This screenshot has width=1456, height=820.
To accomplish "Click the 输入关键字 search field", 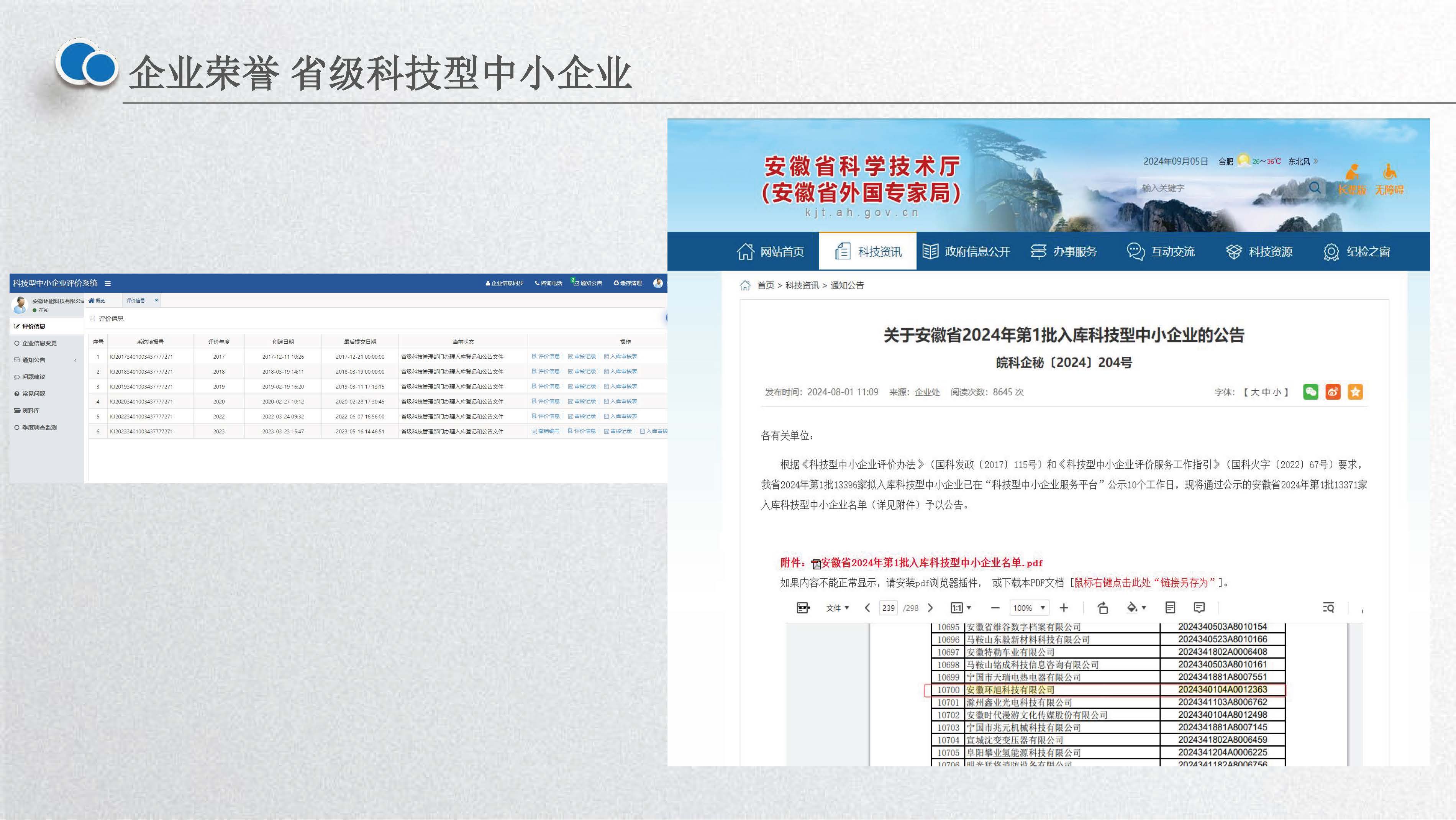I will pos(1221,188).
